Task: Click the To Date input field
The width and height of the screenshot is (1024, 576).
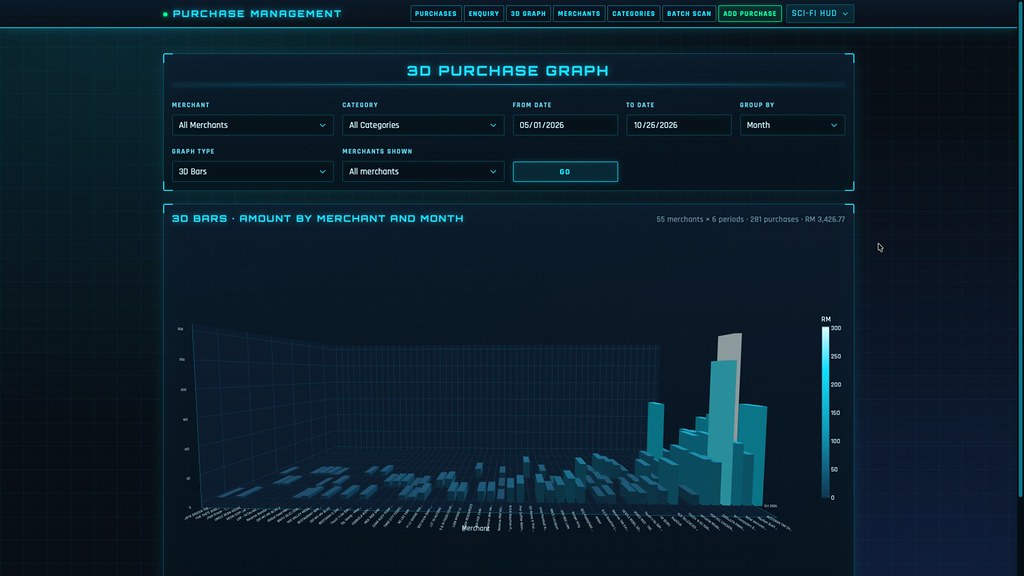Action: (x=679, y=125)
